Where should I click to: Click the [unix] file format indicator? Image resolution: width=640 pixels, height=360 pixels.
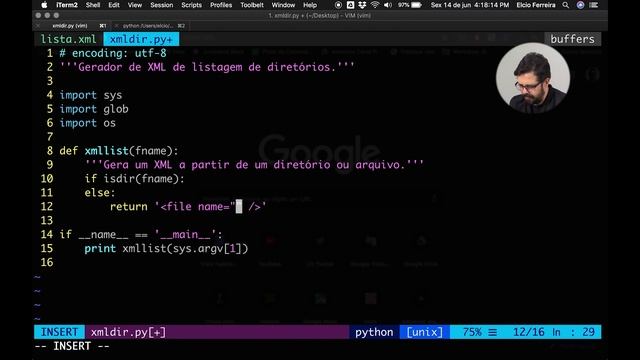click(x=424, y=332)
